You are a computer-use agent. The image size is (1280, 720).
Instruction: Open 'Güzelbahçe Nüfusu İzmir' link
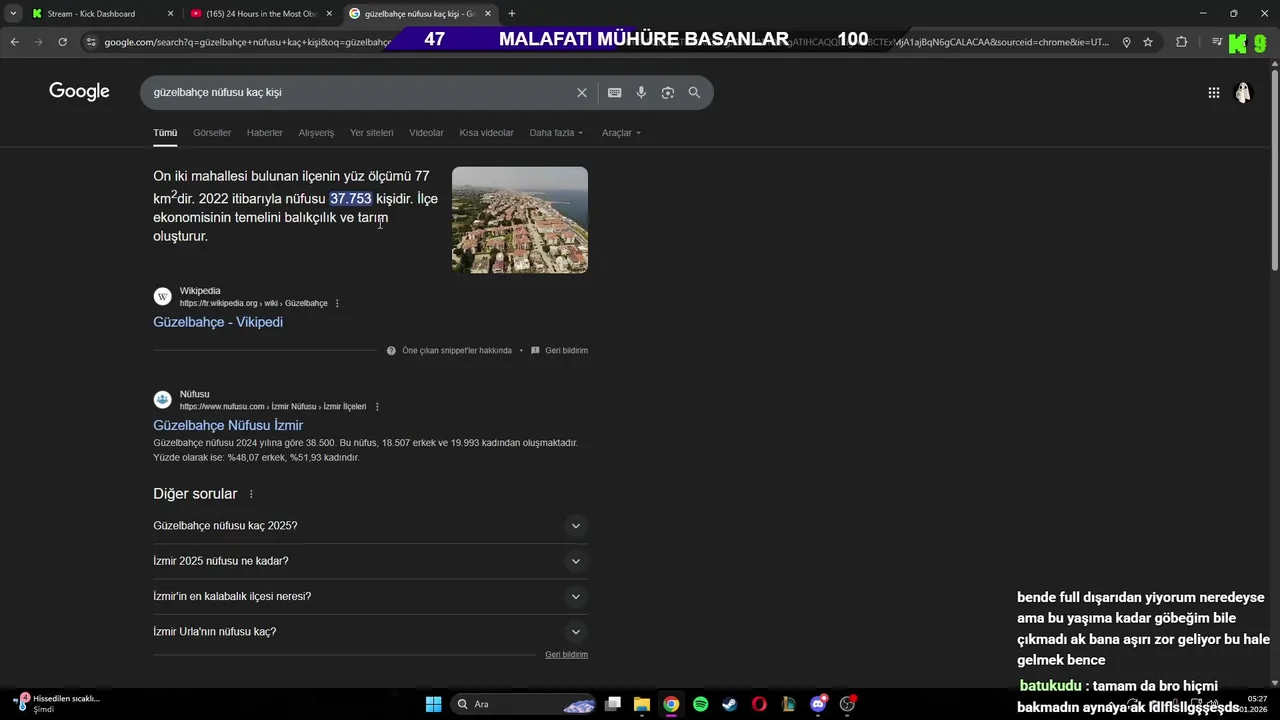[x=228, y=425]
